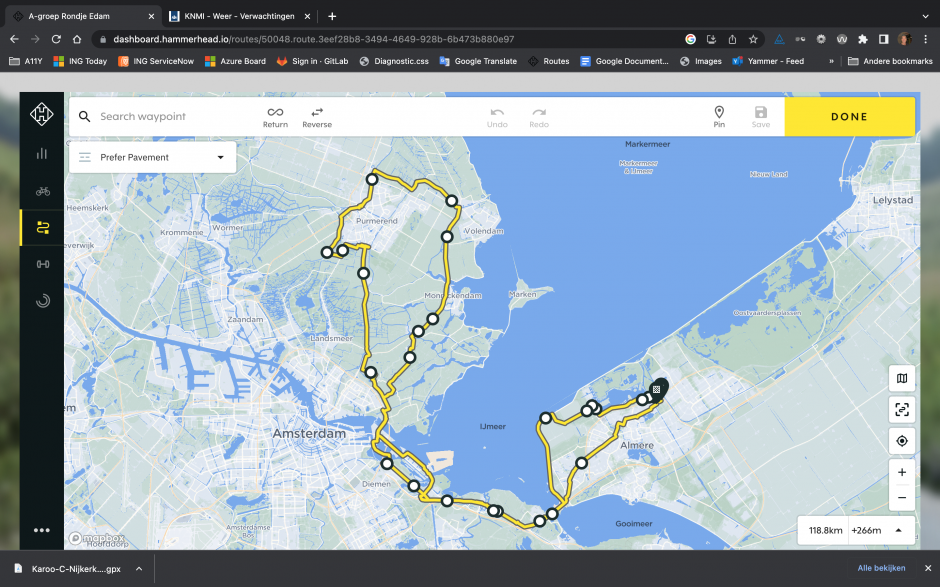Open the browser three-dot menu
940x587 pixels.
point(925,39)
